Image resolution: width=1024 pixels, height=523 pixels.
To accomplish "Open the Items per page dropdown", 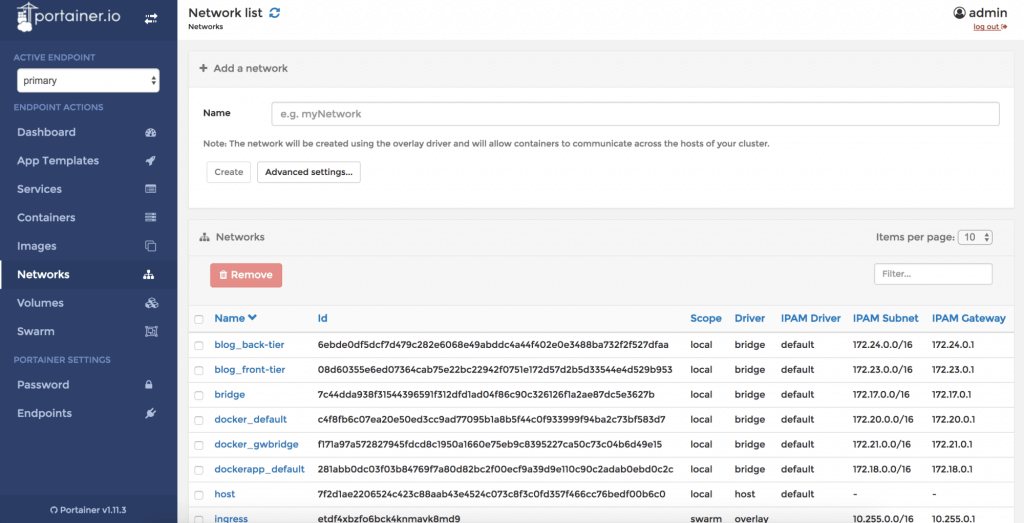I will (975, 237).
